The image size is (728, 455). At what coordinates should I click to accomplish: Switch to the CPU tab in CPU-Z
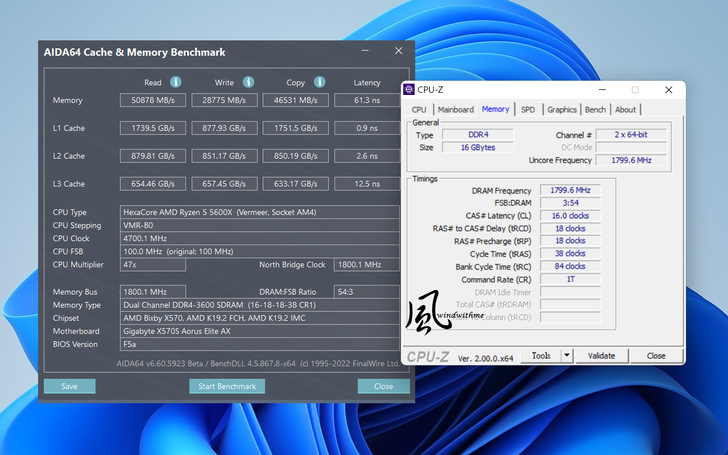click(419, 110)
